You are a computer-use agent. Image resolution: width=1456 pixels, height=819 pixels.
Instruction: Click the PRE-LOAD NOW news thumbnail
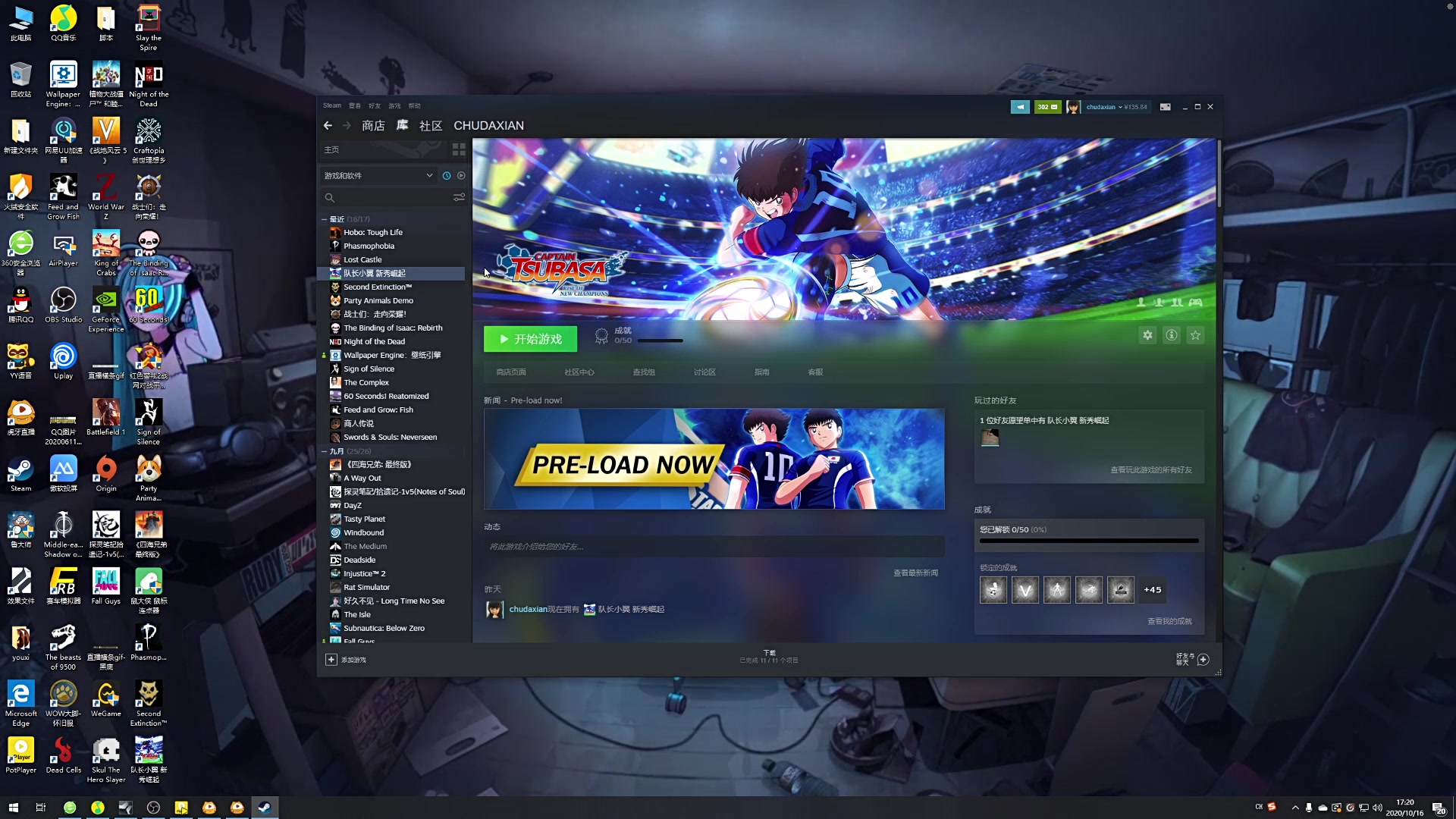[714, 460]
